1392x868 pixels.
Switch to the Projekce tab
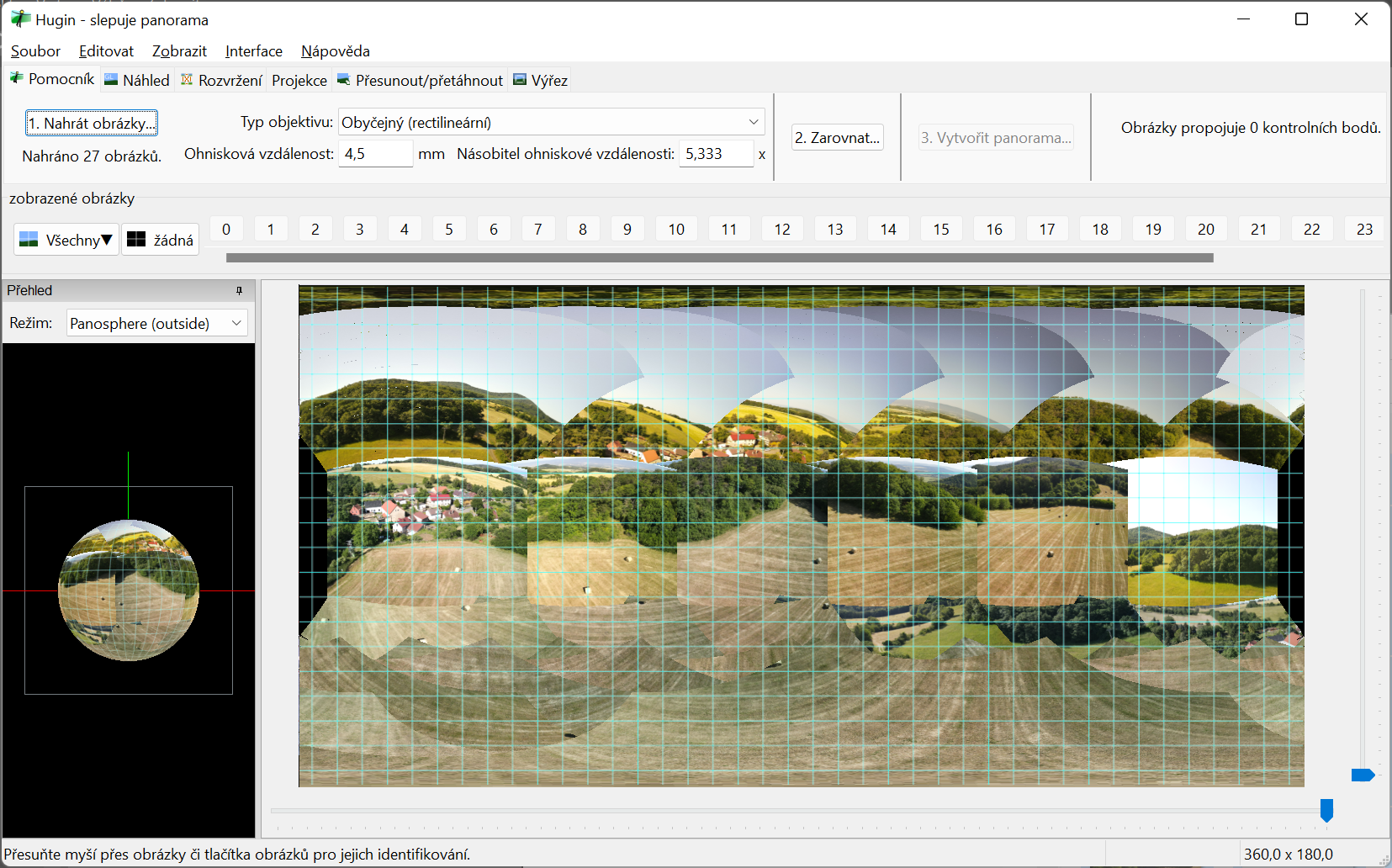299,81
